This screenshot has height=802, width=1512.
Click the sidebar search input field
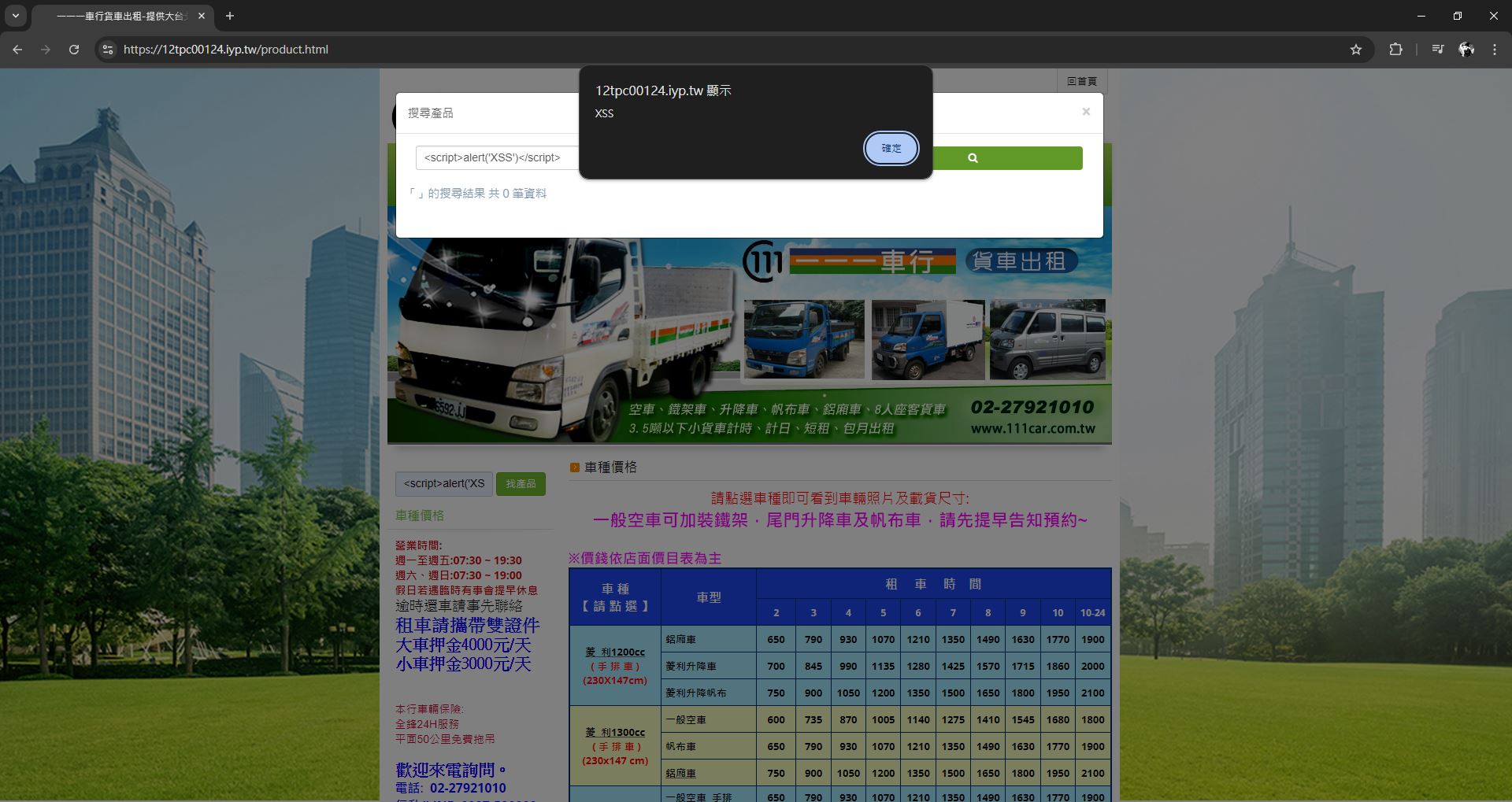point(444,484)
